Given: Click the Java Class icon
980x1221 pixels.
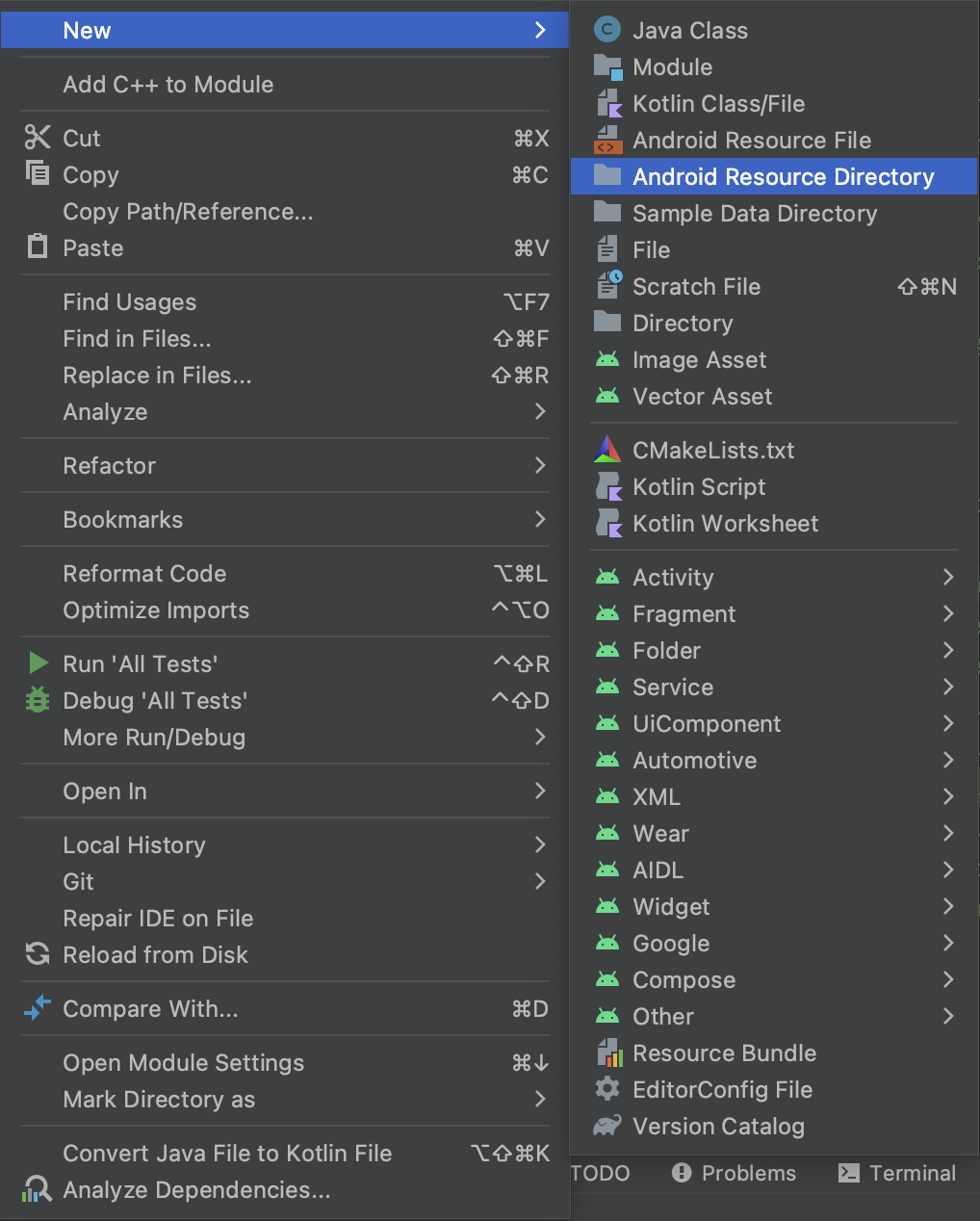Looking at the screenshot, I should click(x=607, y=30).
